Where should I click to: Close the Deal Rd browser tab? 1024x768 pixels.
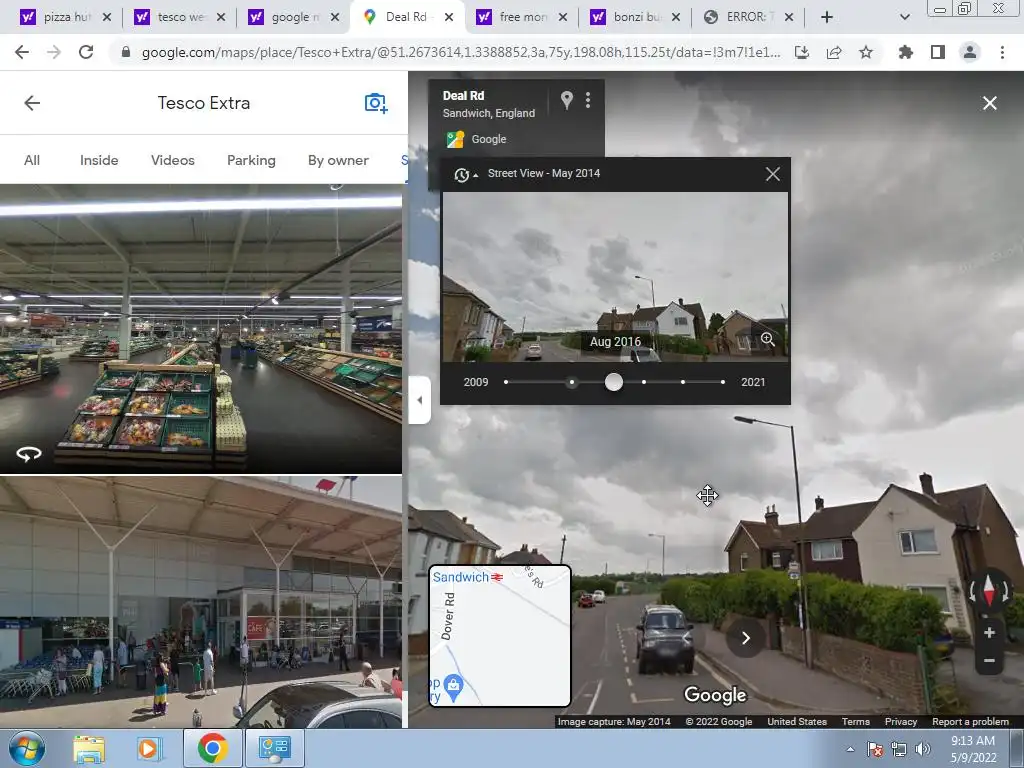tap(449, 17)
